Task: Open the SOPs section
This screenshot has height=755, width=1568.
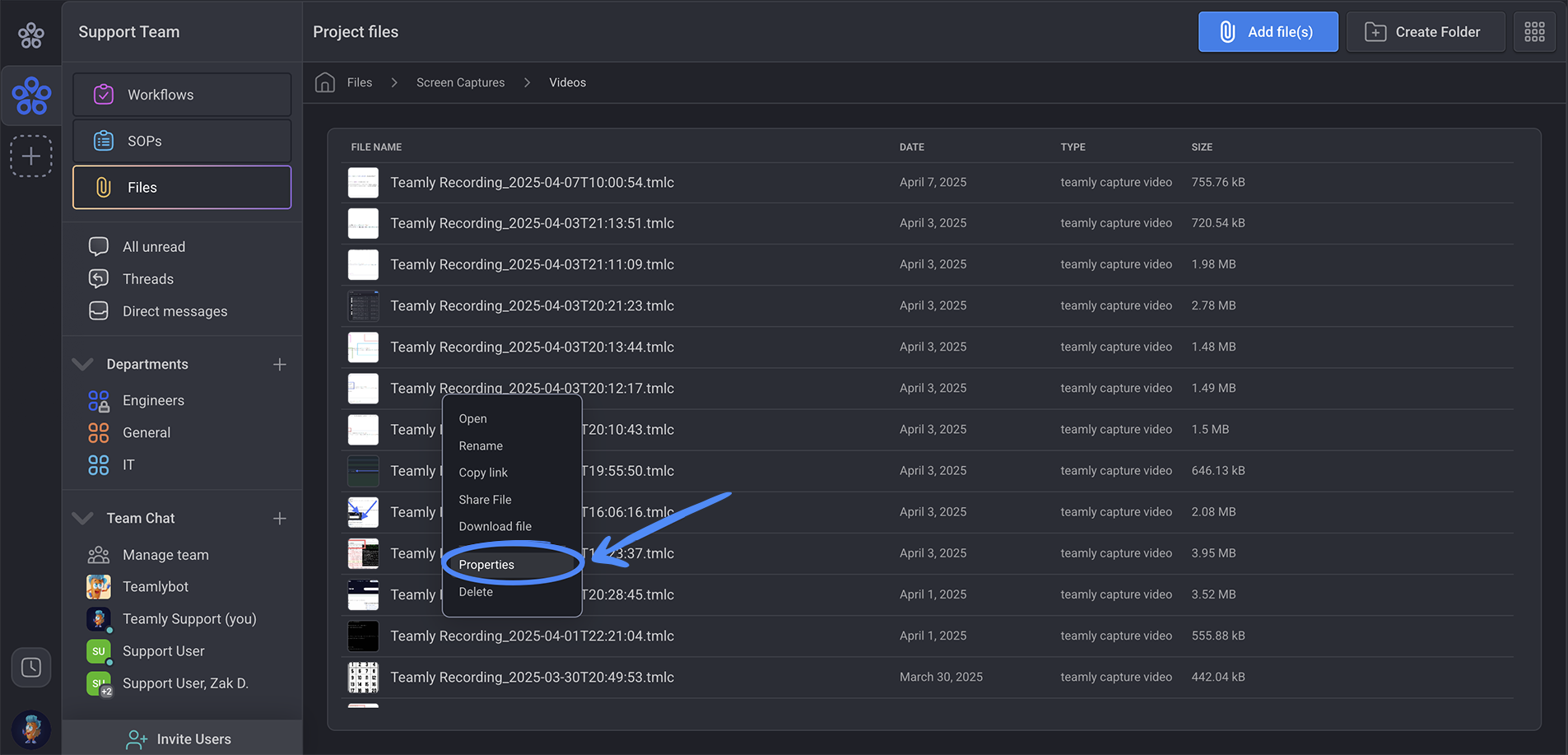Action: [x=182, y=141]
